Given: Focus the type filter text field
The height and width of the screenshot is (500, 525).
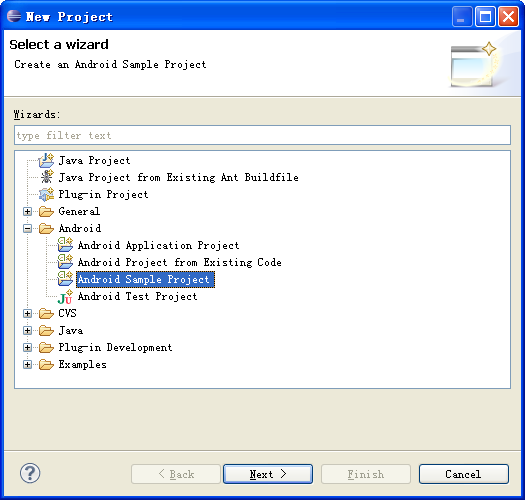Looking at the screenshot, I should tap(262, 135).
